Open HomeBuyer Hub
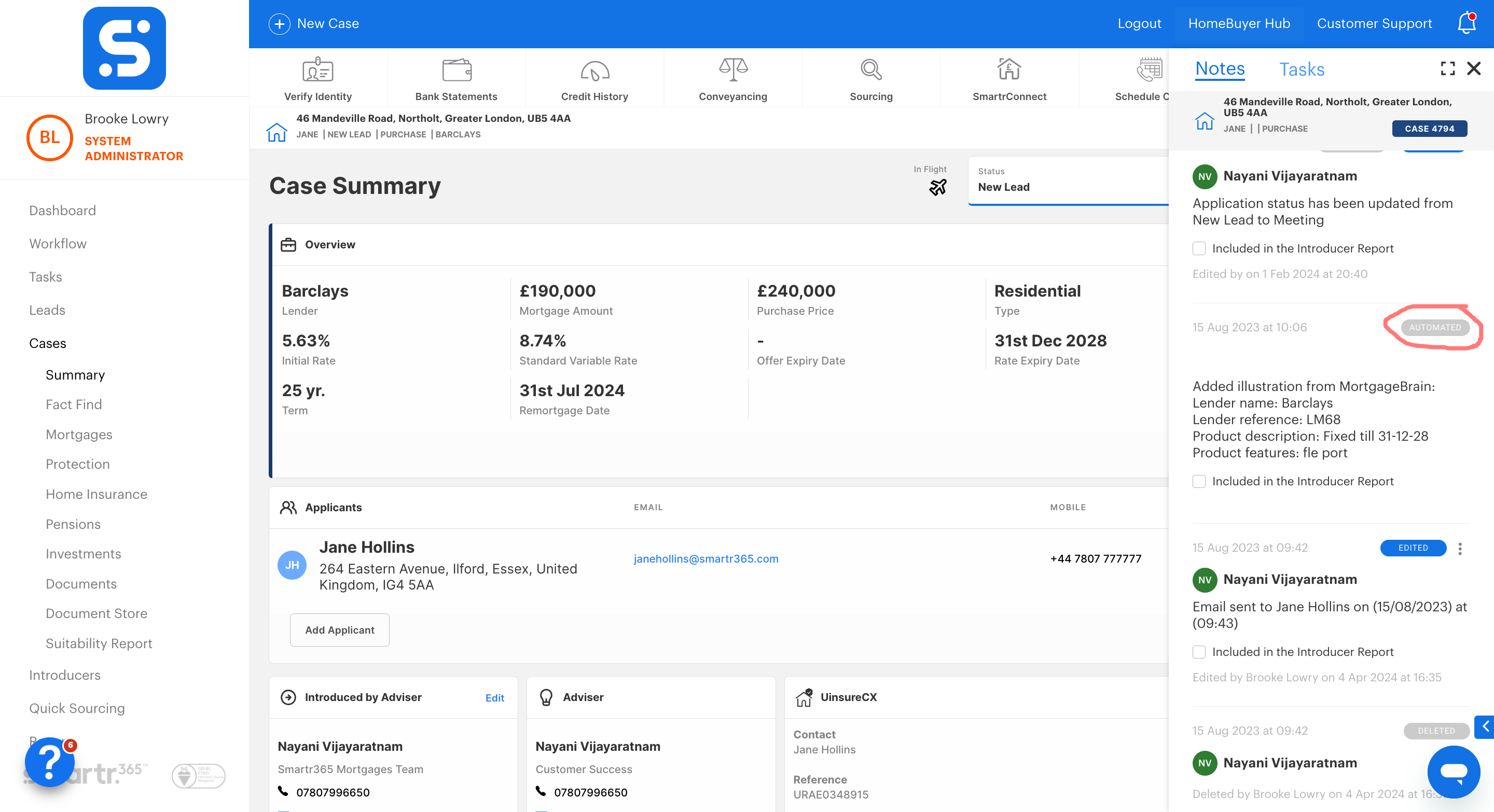 1239,24
